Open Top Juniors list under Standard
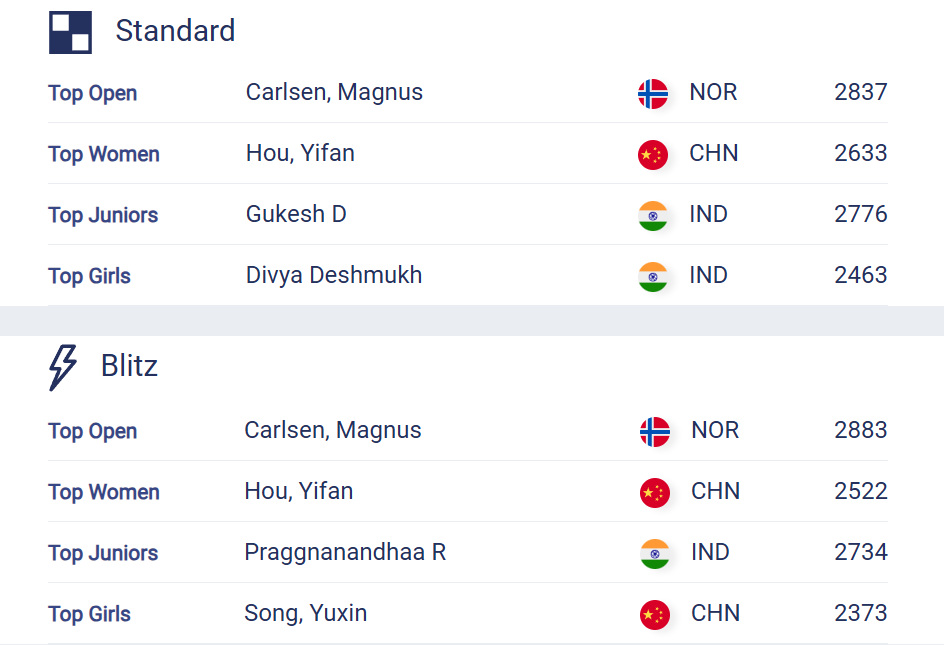 [103, 215]
